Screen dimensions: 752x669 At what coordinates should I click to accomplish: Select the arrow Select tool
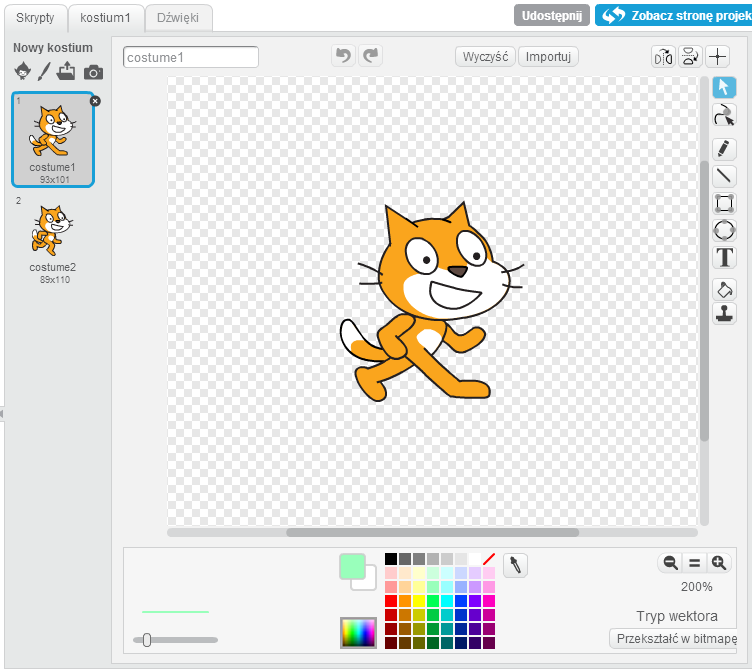[724, 88]
